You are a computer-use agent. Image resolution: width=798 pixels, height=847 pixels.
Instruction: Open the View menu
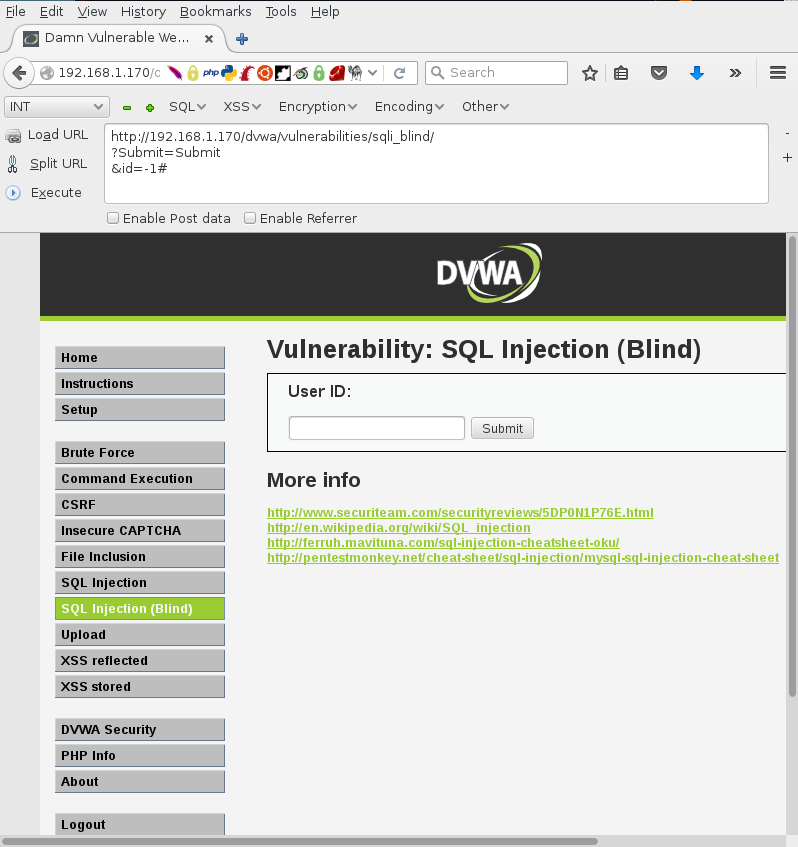[92, 11]
